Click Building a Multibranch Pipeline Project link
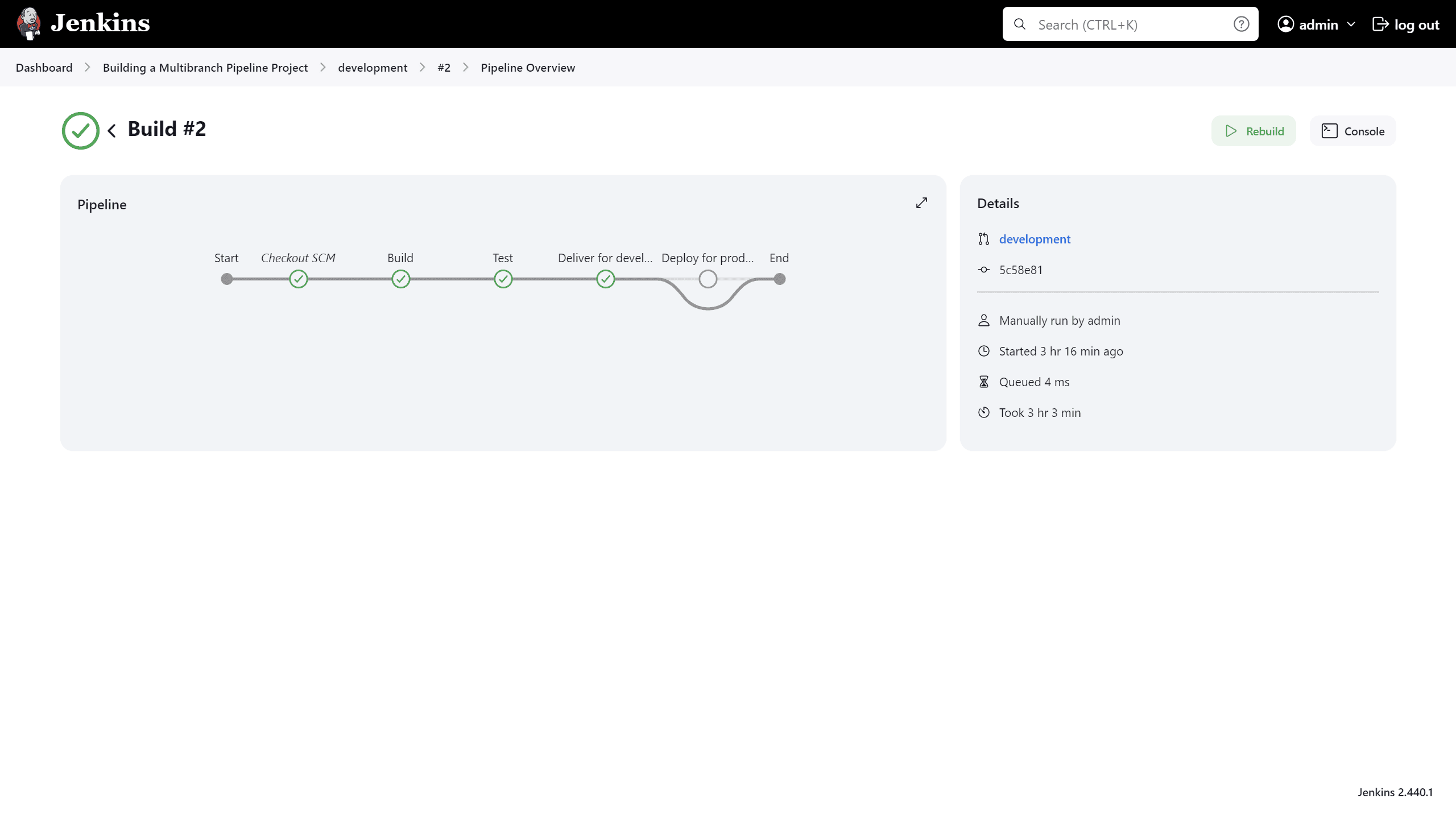Image resolution: width=1456 pixels, height=819 pixels. click(x=205, y=67)
